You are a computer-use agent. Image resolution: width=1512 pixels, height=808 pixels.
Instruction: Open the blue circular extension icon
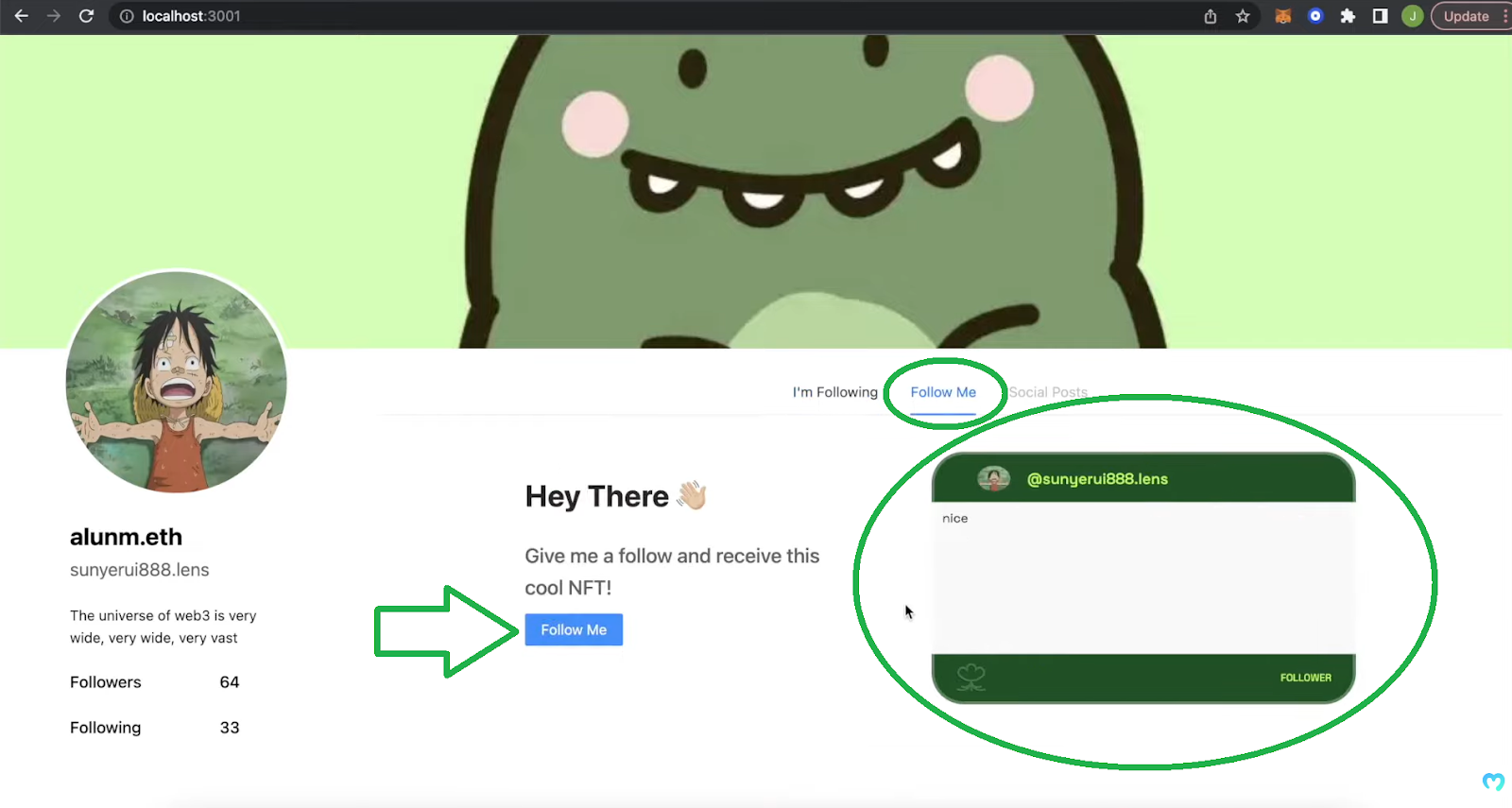(x=1315, y=16)
